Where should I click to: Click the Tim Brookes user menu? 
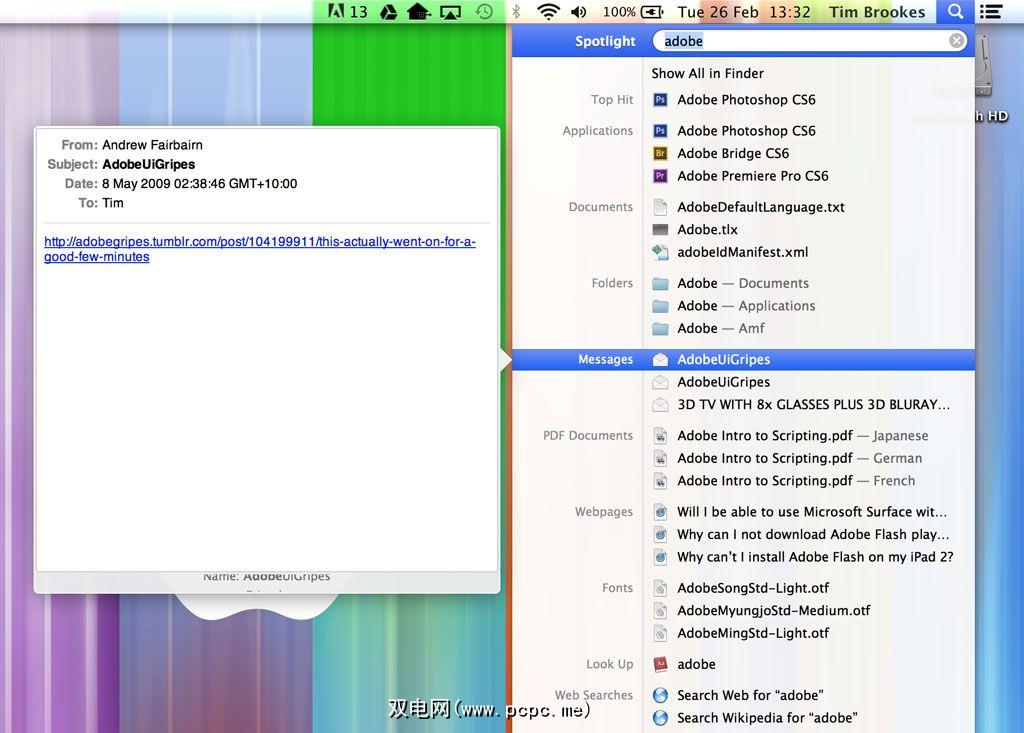point(877,12)
